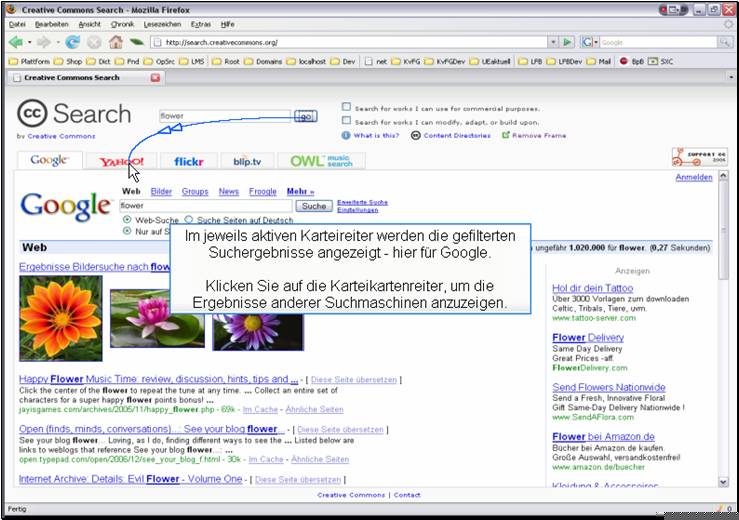Open the URL history dropdown arrow
The image size is (739, 520).
[x=552, y=42]
